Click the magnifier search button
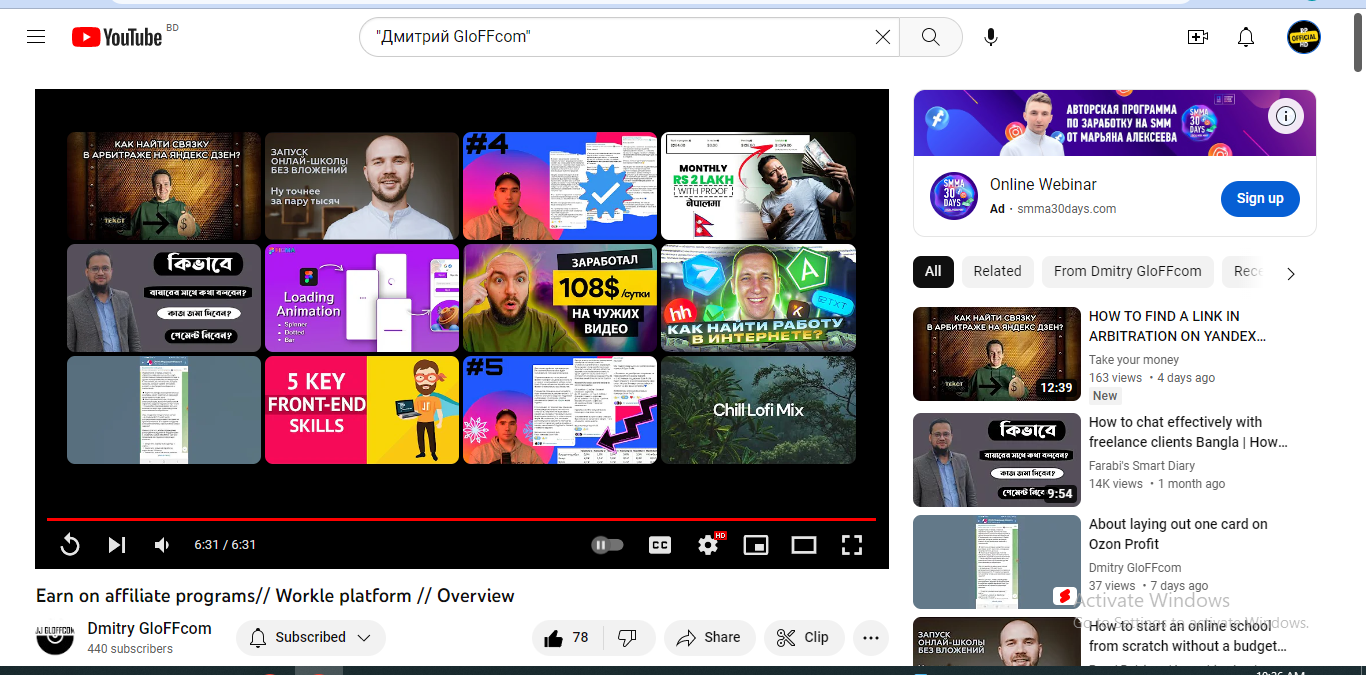 click(x=931, y=37)
